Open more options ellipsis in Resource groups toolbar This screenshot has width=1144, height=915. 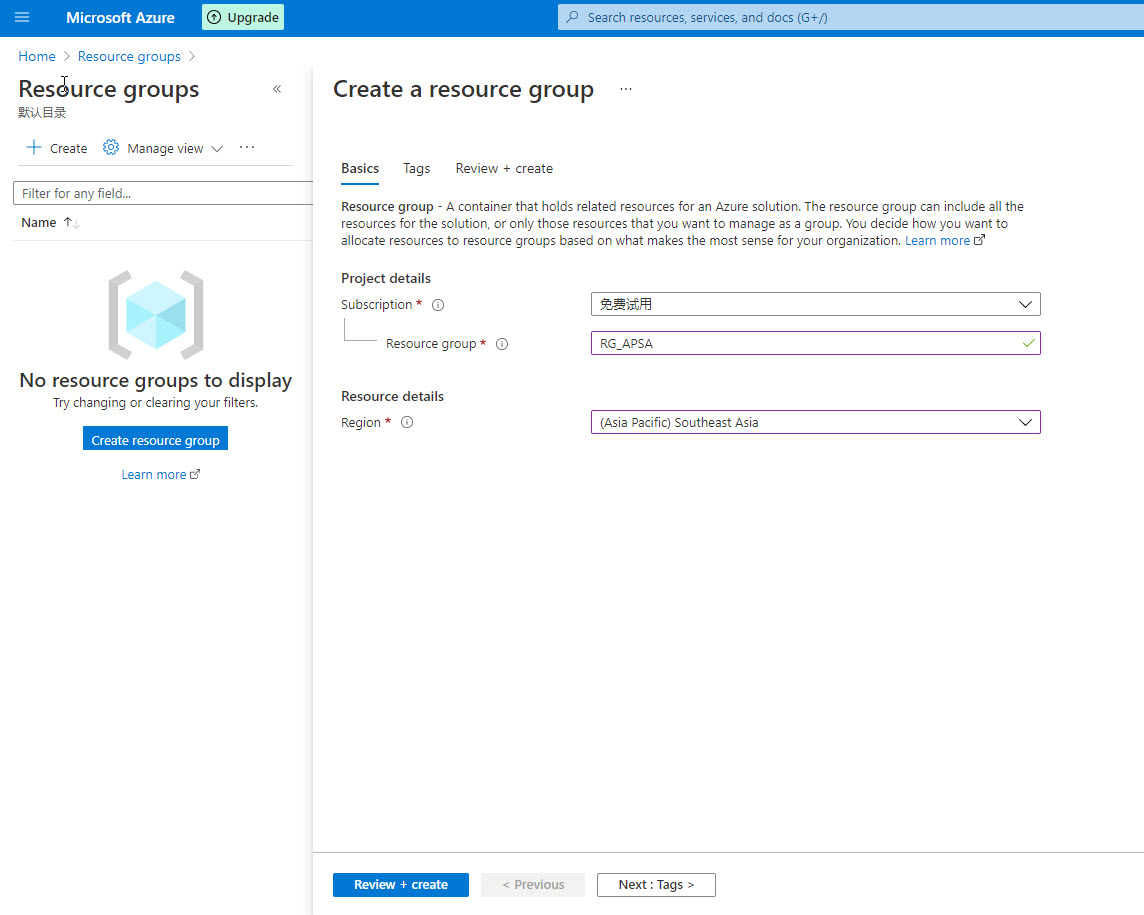coord(247,148)
